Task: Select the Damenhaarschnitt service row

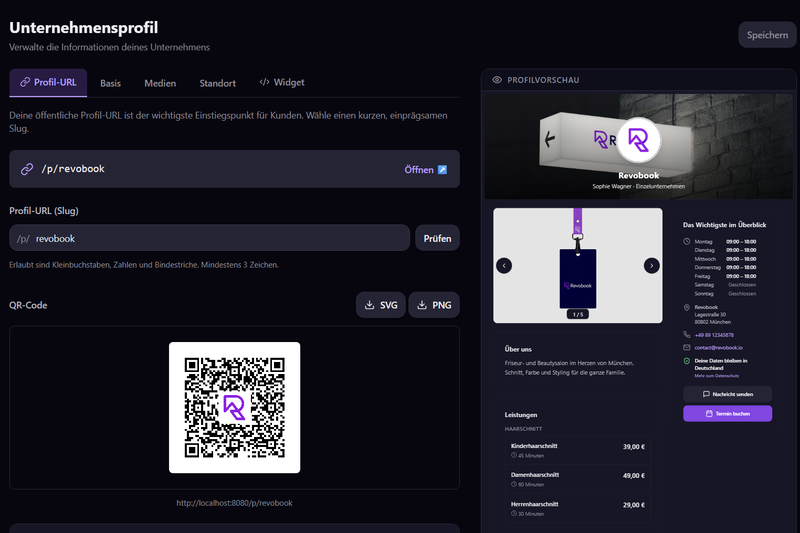Action: (578, 479)
